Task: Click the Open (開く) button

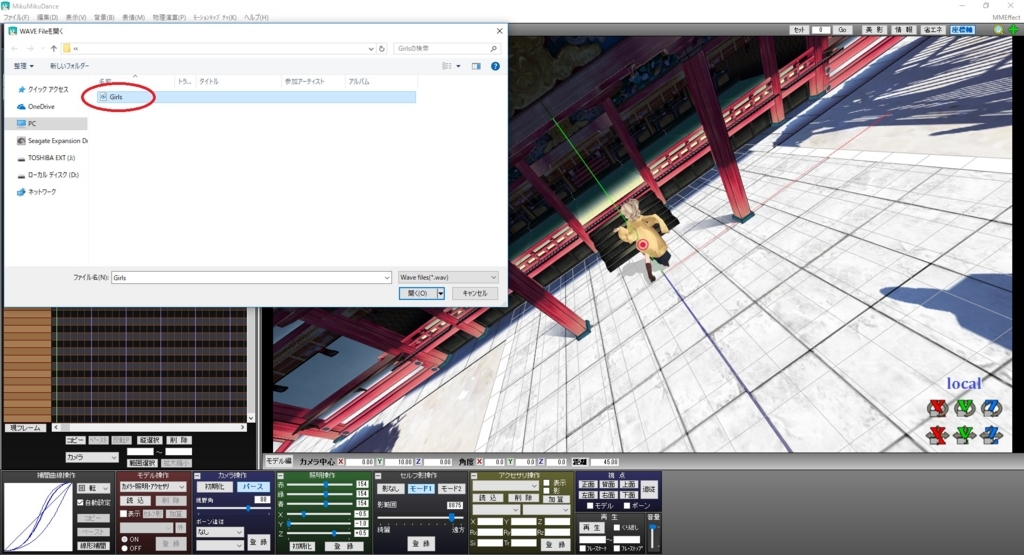Action: point(417,293)
